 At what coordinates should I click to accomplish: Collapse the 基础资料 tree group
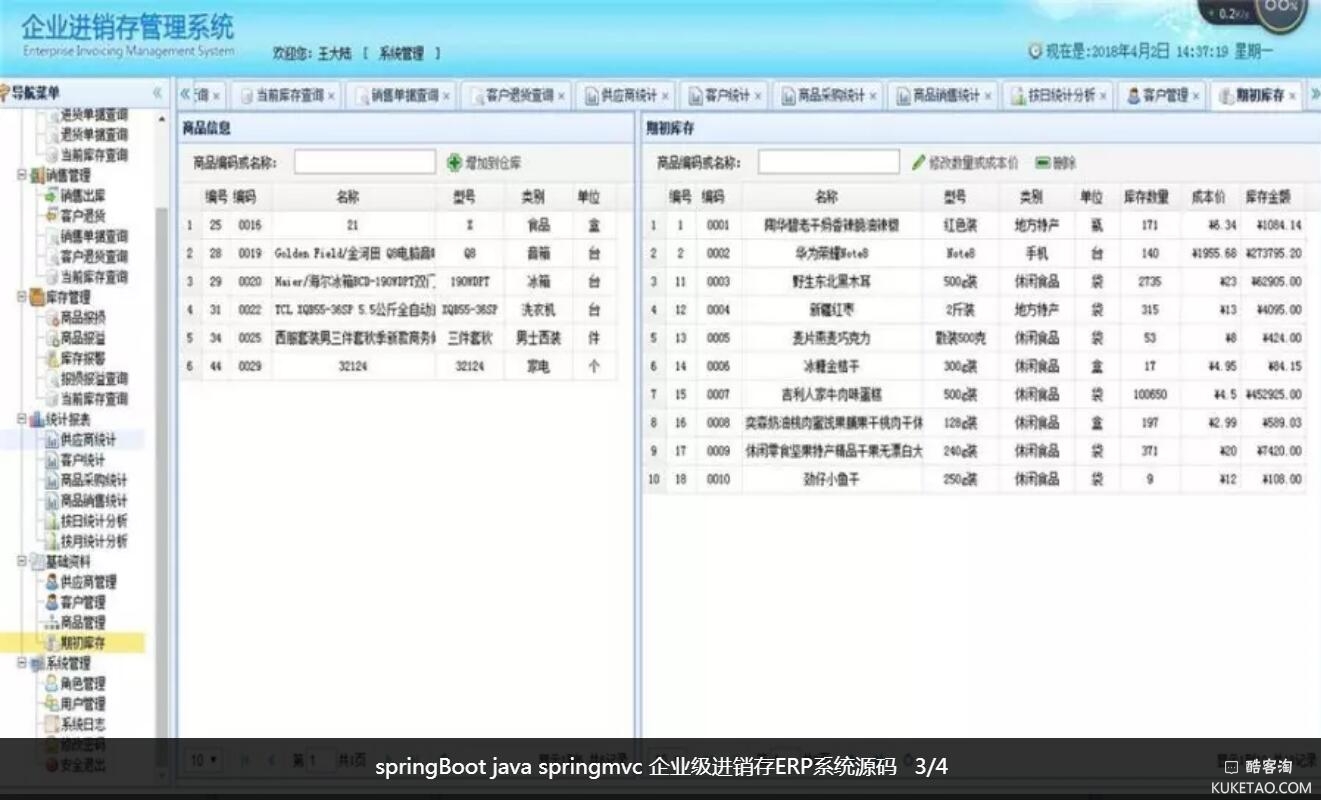(x=22, y=562)
